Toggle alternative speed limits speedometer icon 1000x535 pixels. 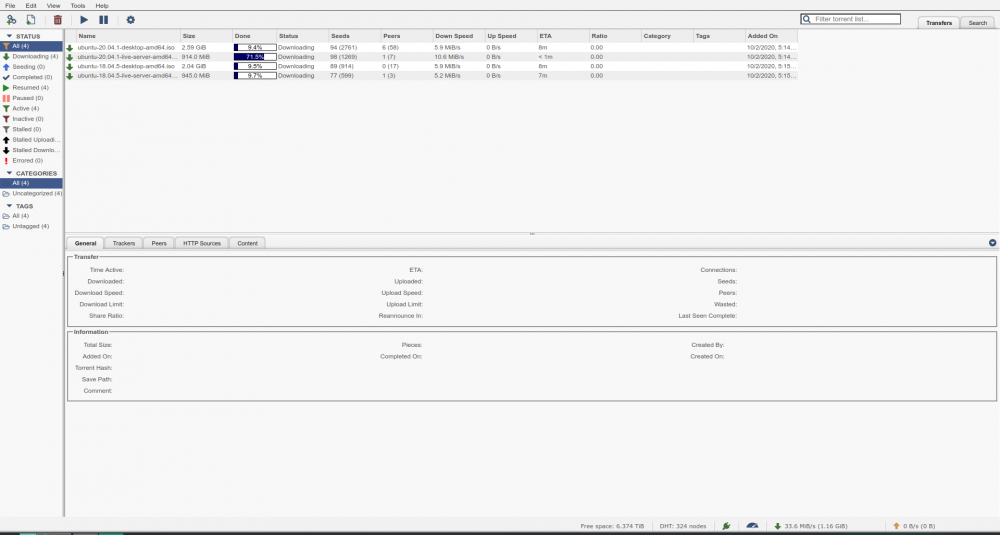tap(752, 526)
